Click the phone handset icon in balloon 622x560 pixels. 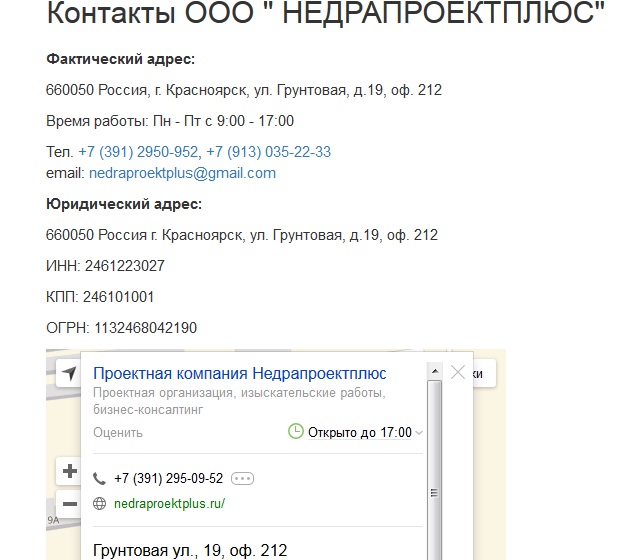(x=99, y=478)
